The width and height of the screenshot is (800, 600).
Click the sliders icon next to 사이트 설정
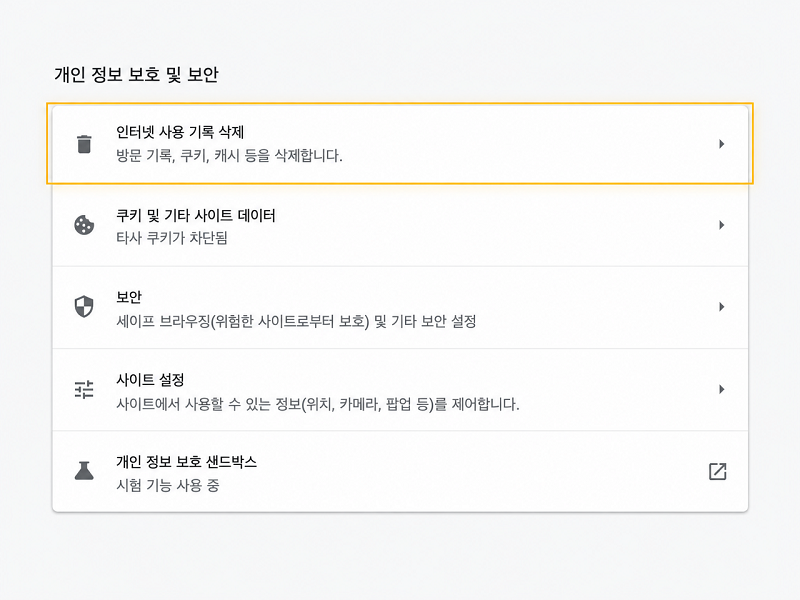pos(84,389)
